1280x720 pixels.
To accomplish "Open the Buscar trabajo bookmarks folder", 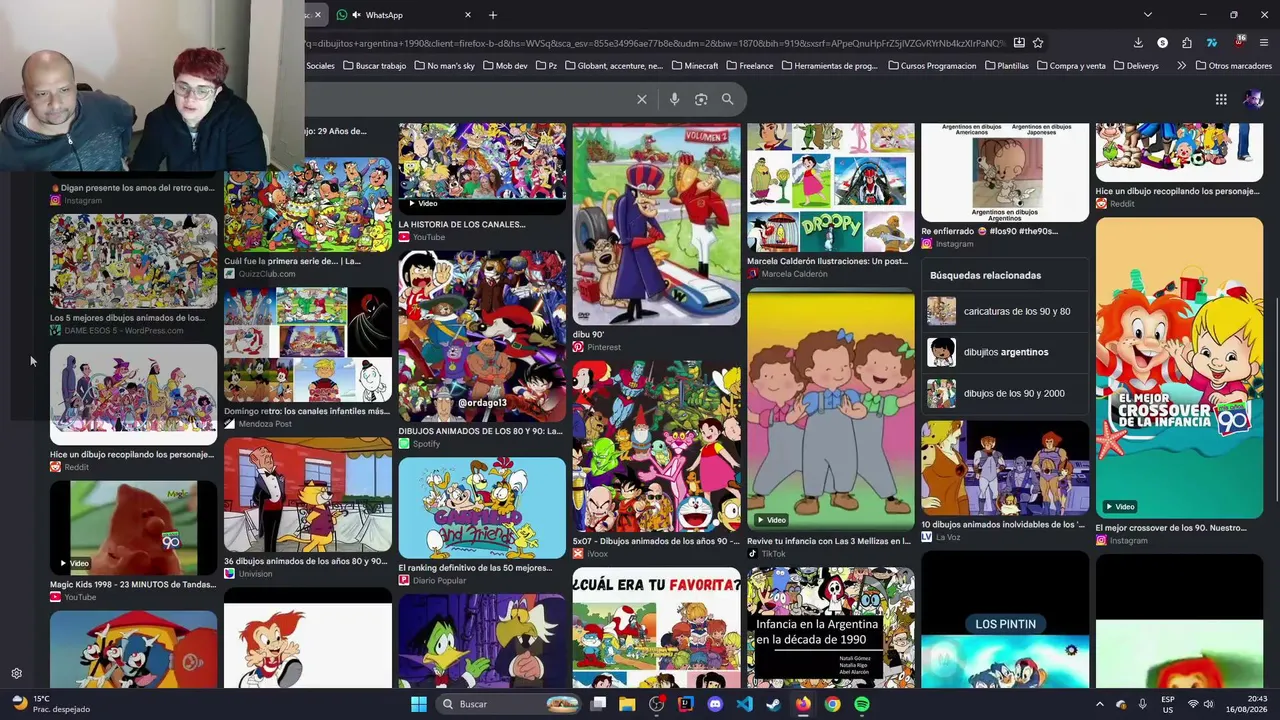I will [x=374, y=66].
